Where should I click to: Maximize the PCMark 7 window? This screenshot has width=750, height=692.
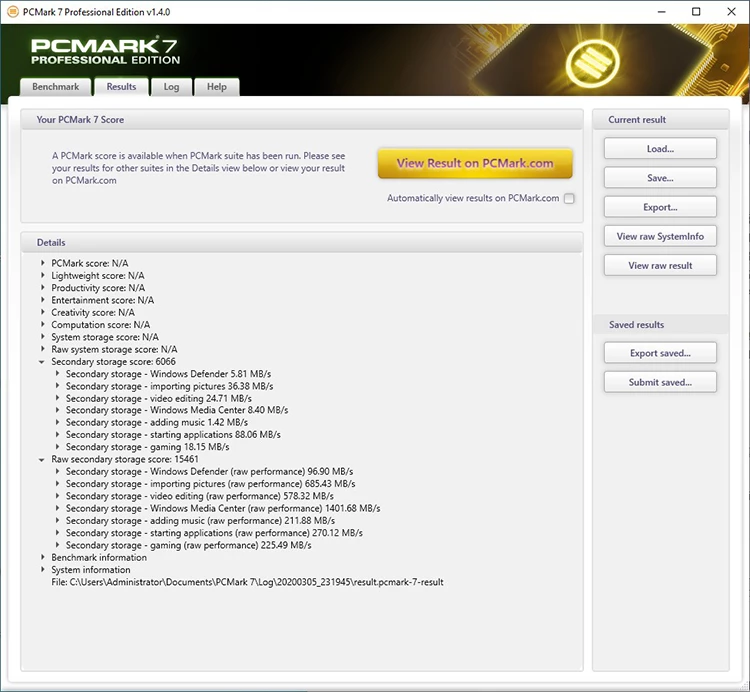click(x=696, y=12)
